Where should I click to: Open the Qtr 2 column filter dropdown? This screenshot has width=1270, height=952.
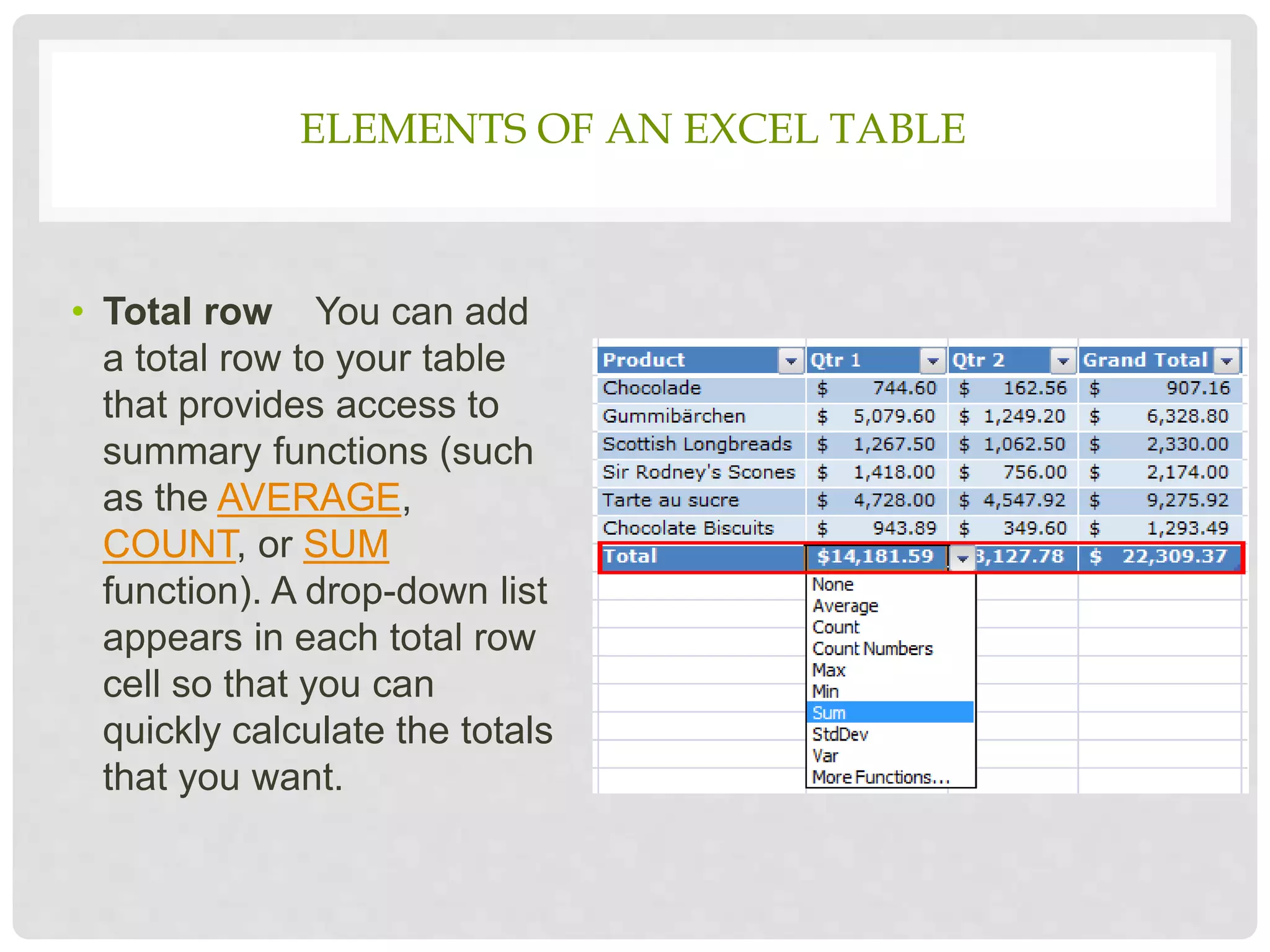point(1062,361)
